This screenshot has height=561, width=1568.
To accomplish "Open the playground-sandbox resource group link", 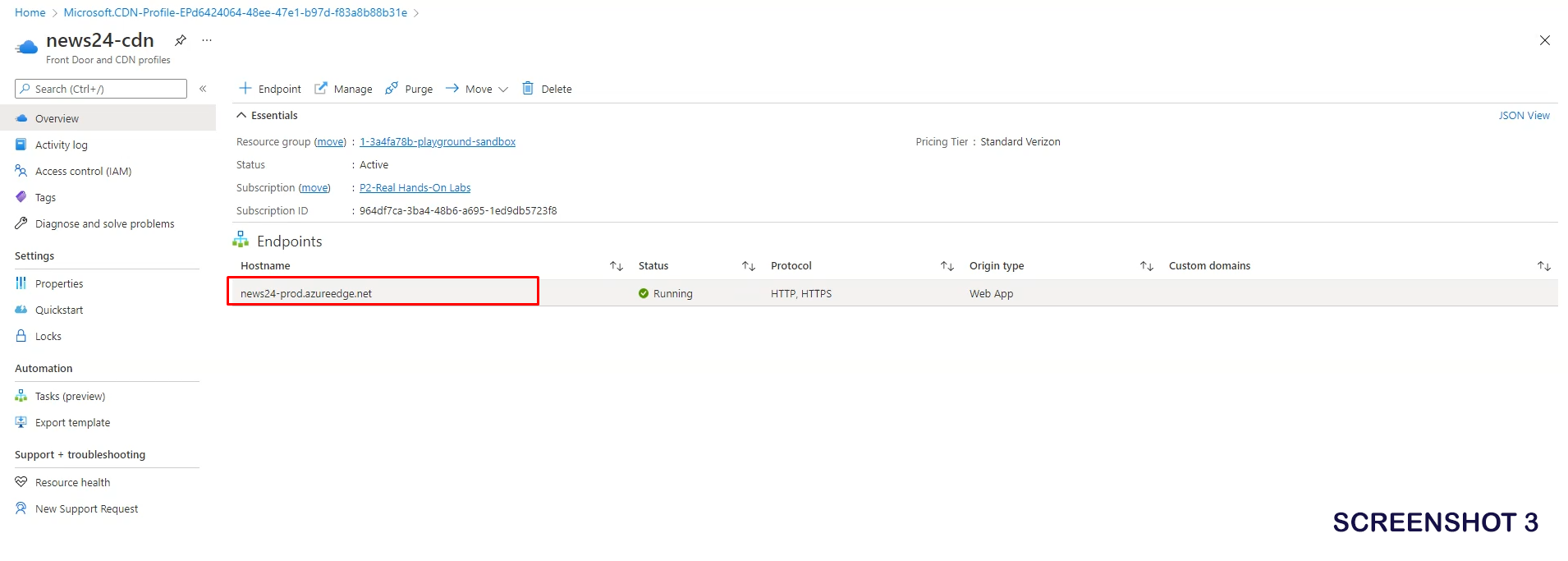I will tap(438, 142).
